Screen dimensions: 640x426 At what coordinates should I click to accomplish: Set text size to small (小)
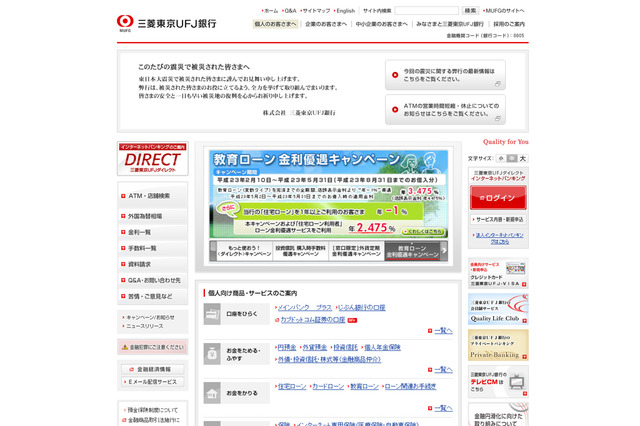pos(501,158)
